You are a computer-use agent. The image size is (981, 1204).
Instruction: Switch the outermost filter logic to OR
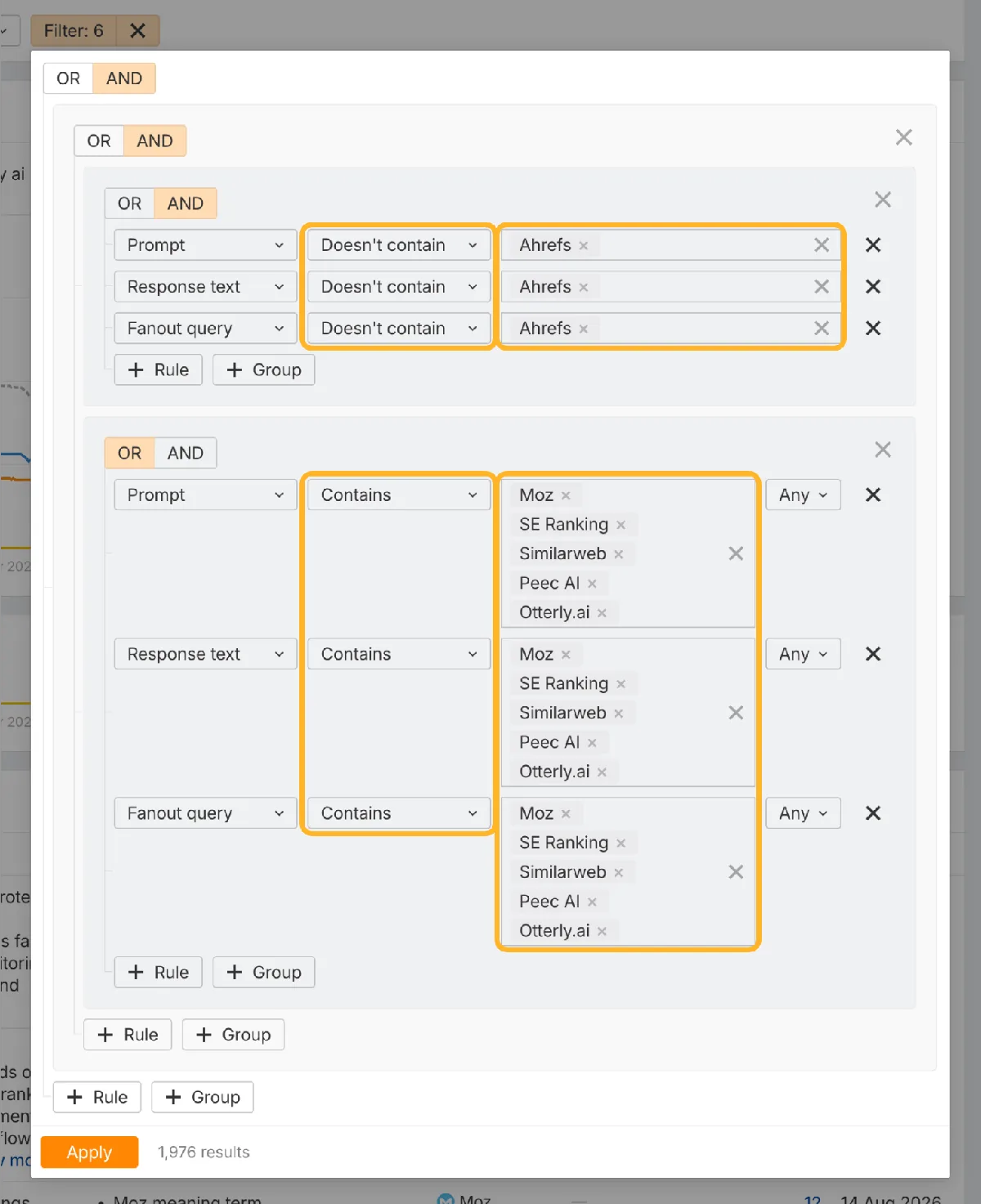tap(69, 78)
